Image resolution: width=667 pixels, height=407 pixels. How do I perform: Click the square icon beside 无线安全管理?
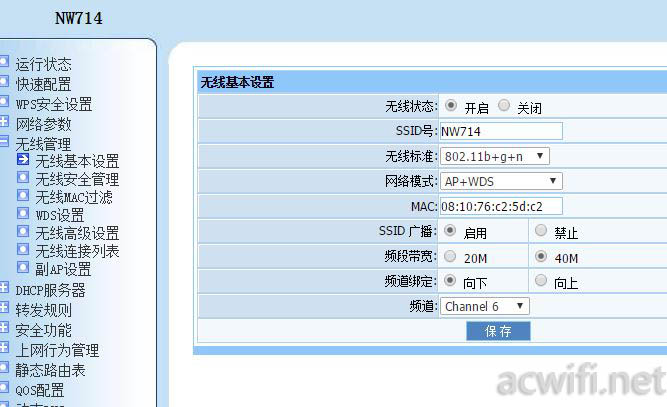23,177
